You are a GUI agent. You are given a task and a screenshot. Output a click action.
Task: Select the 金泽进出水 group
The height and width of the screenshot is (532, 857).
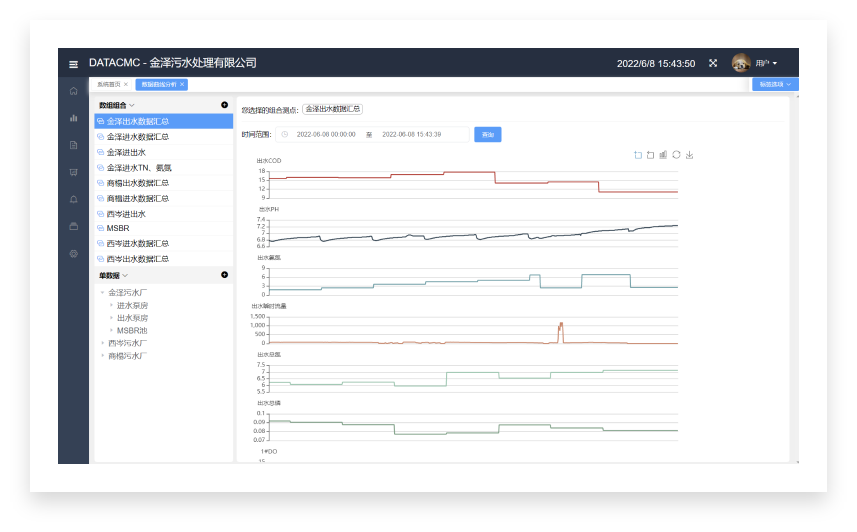[163, 152]
